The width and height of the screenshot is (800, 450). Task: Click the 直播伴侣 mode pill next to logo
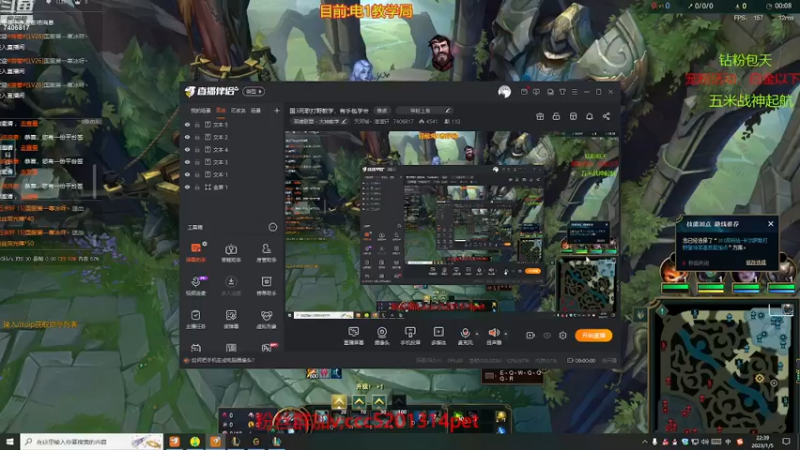tap(254, 91)
